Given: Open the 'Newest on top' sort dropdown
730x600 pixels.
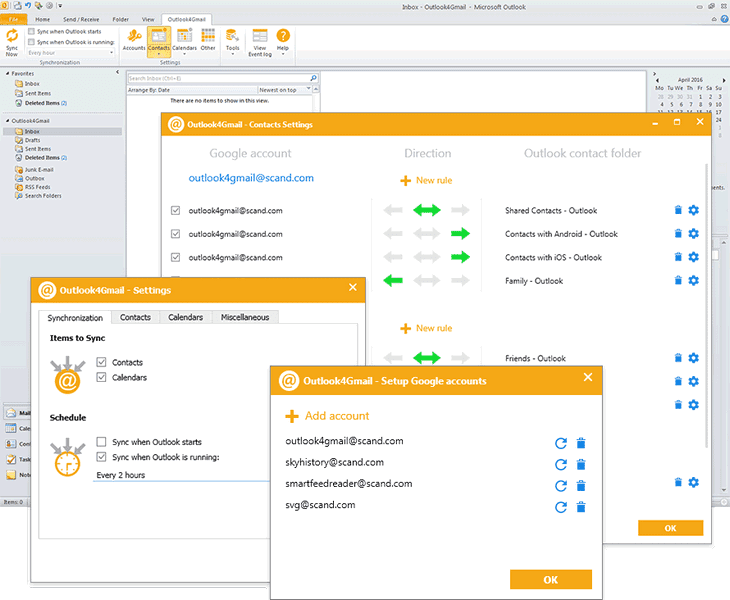Looking at the screenshot, I should [284, 90].
